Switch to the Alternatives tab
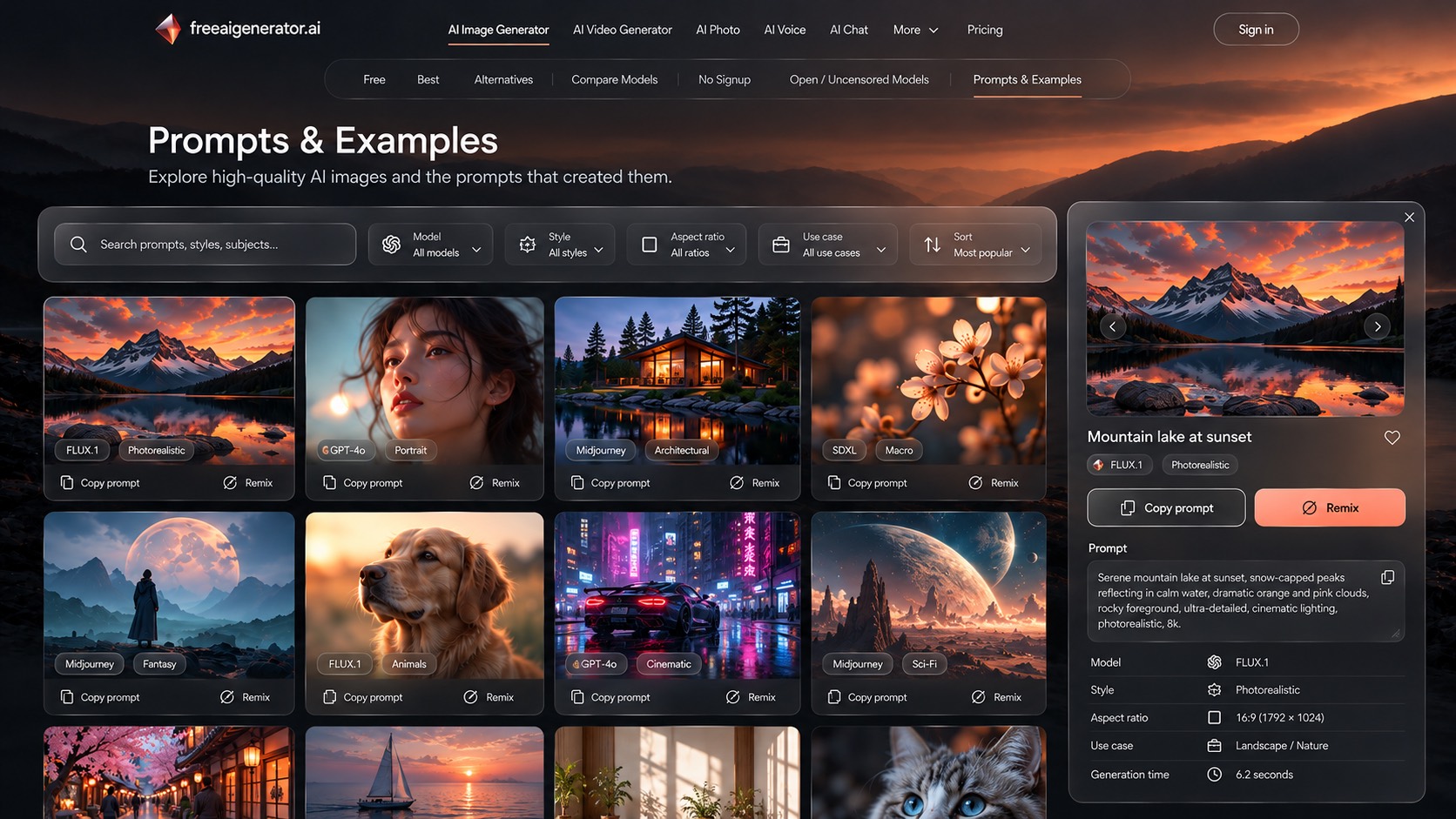1456x819 pixels. 503,79
